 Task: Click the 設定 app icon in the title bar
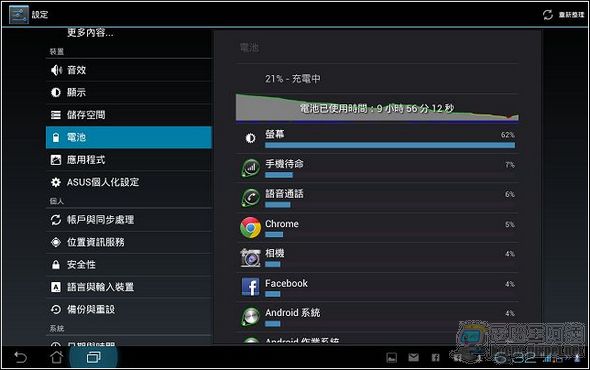click(18, 15)
